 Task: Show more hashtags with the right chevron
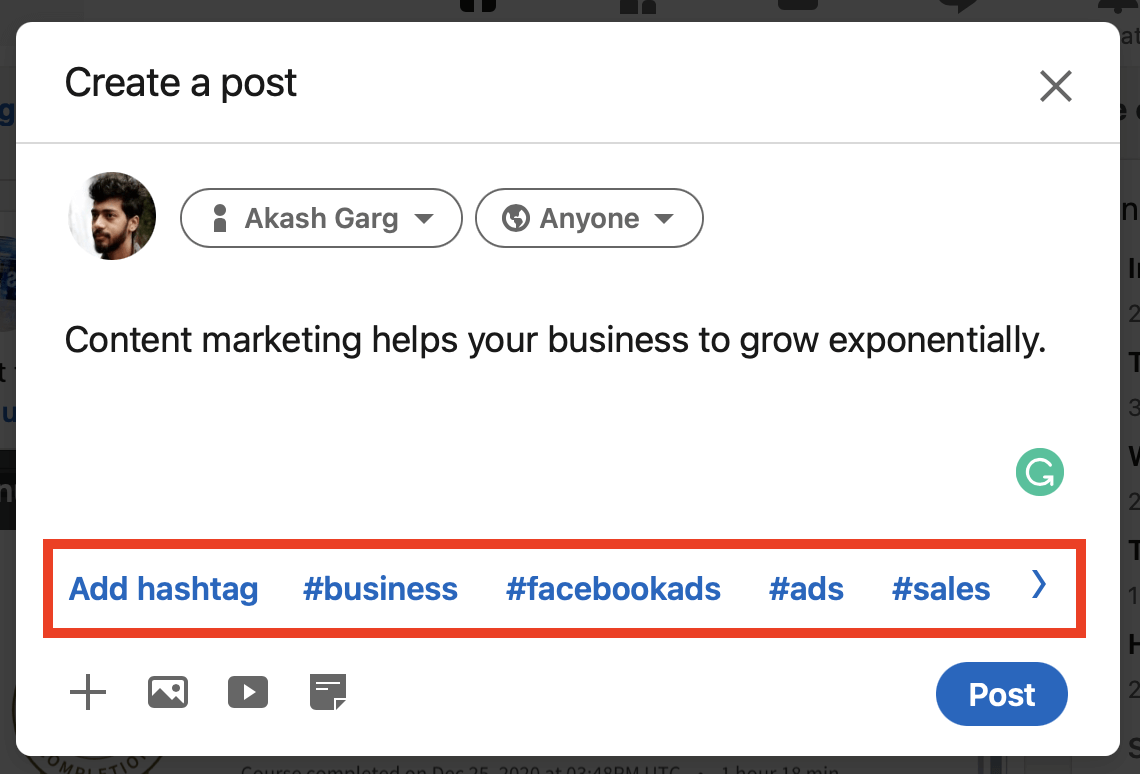[x=1039, y=584]
